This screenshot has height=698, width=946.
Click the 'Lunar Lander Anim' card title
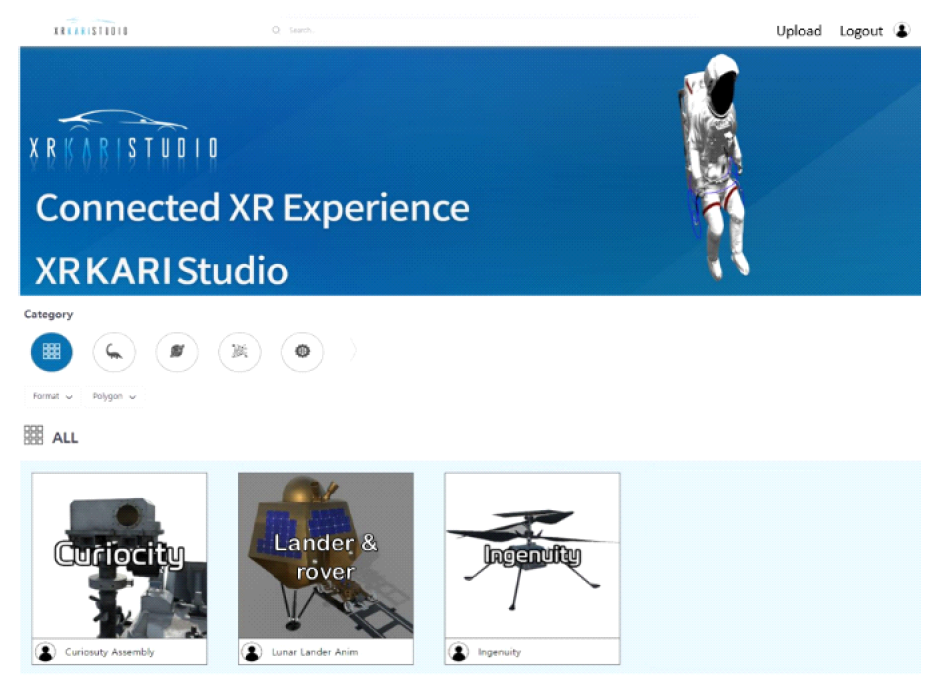(315, 652)
